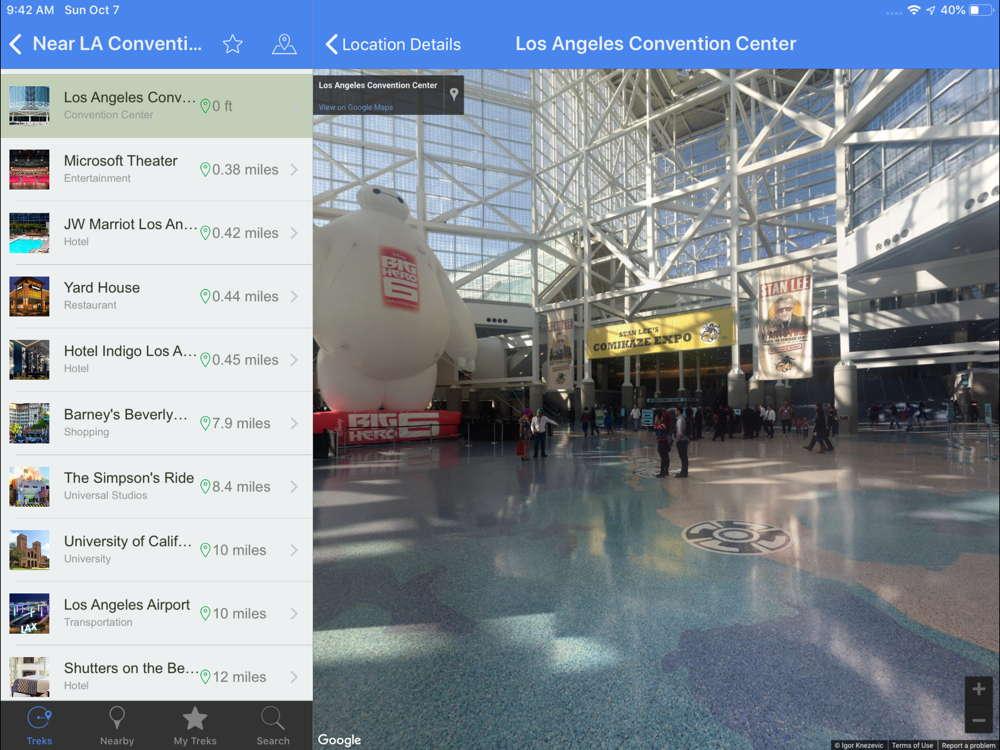Open The Simpson's Ride chevron
Viewport: 1000px width, 750px height.
[x=294, y=487]
